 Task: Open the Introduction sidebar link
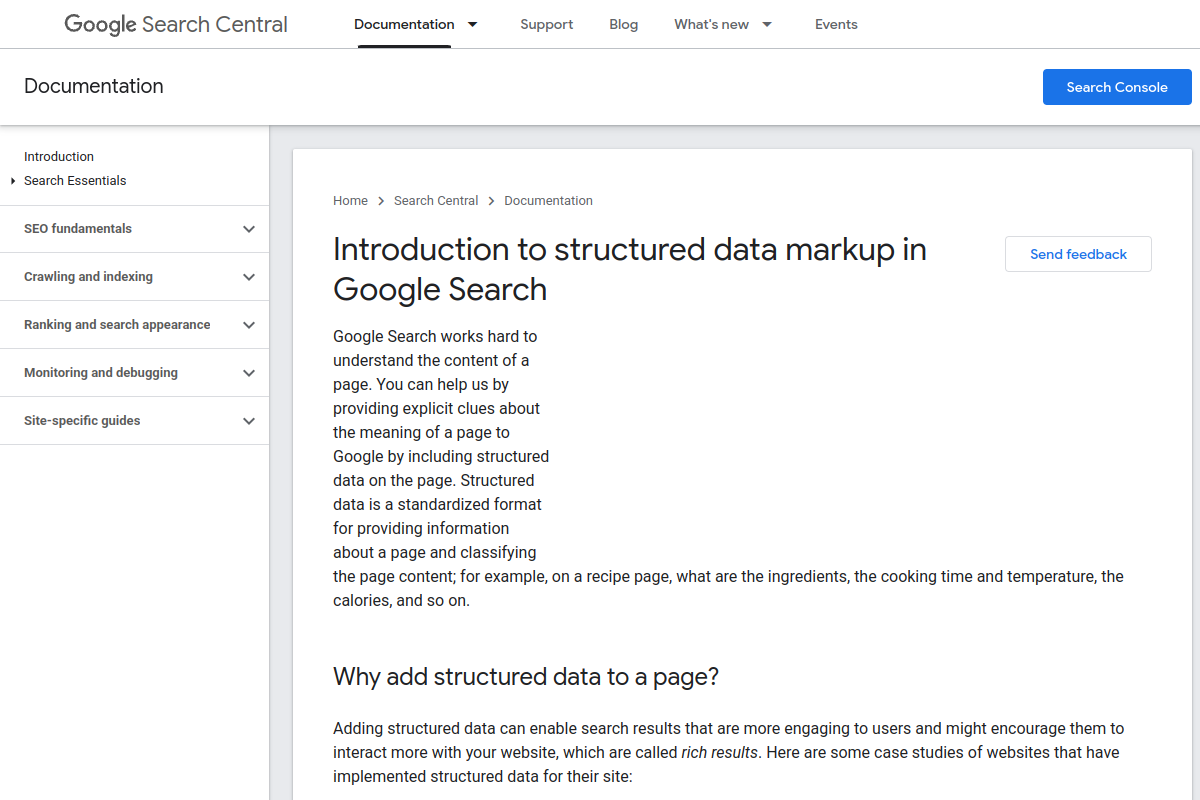(x=59, y=157)
